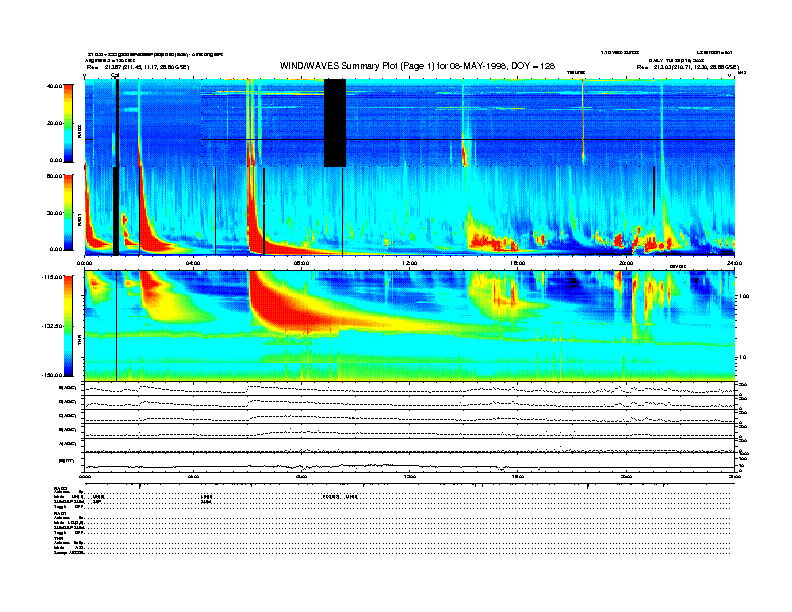Click the 04:00 time label below the RAD1 panel
The height and width of the screenshot is (612, 792).
(193, 263)
